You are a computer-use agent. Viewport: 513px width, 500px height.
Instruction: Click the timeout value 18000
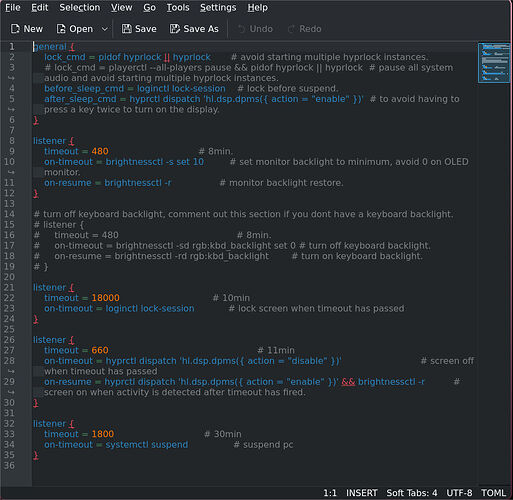coord(105,298)
